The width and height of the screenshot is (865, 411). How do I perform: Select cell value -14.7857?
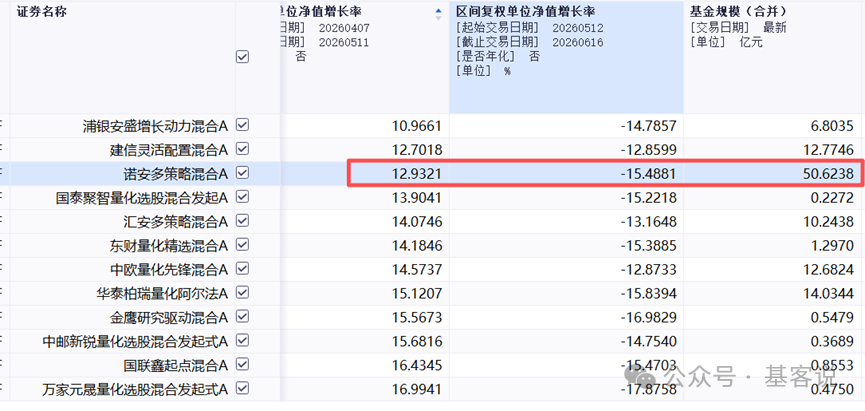[648, 126]
